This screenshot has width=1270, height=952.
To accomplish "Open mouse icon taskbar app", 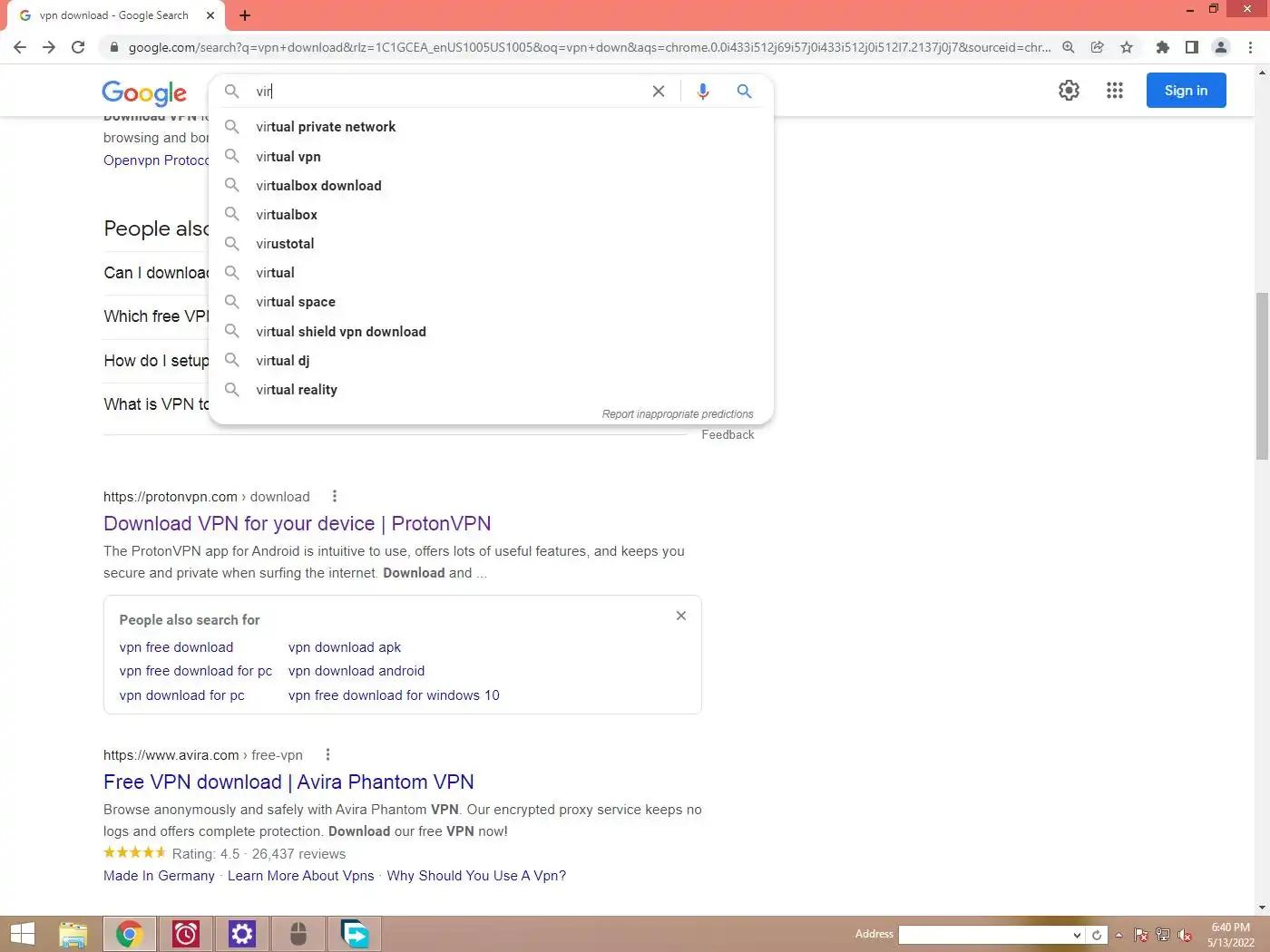I will (298, 934).
